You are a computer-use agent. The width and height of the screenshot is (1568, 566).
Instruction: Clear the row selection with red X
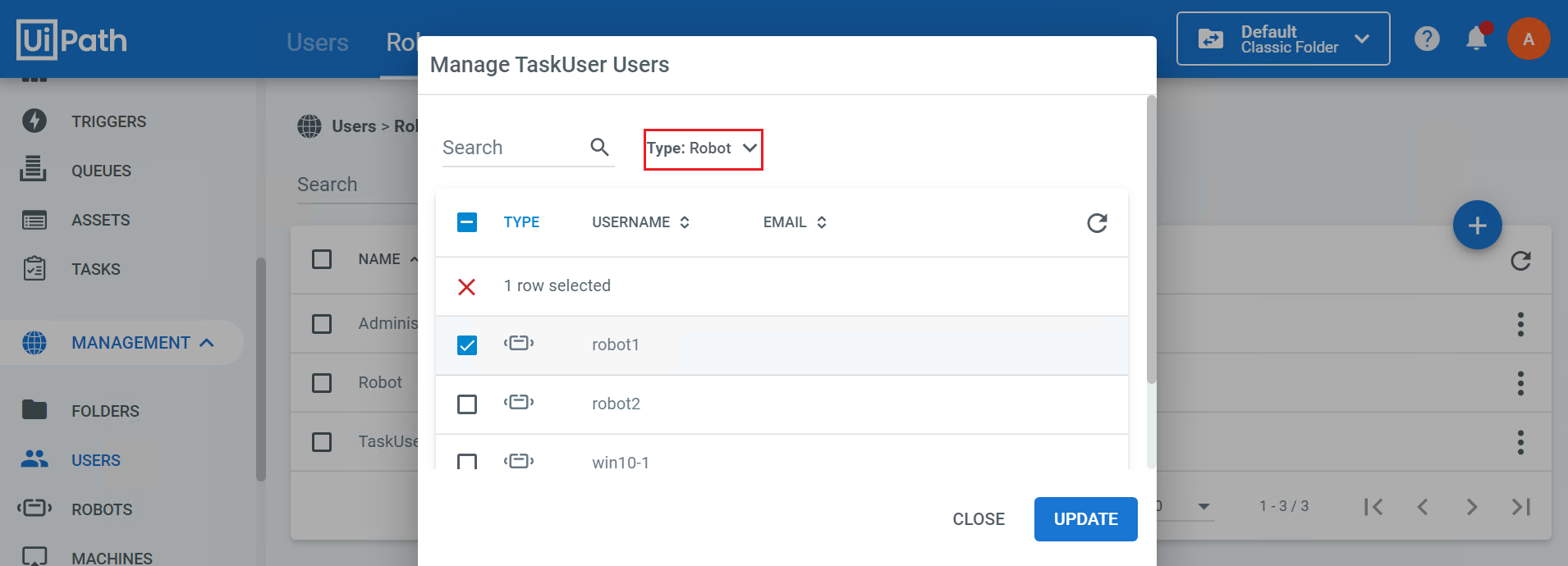coord(466,286)
